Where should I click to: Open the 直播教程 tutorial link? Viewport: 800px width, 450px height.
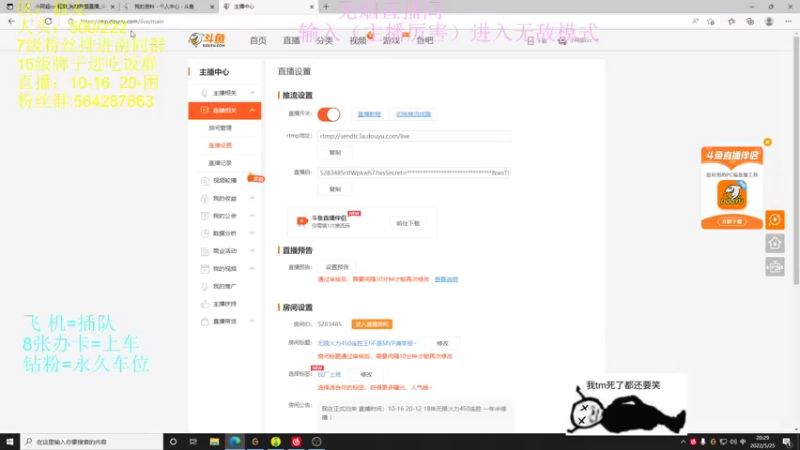coord(369,114)
